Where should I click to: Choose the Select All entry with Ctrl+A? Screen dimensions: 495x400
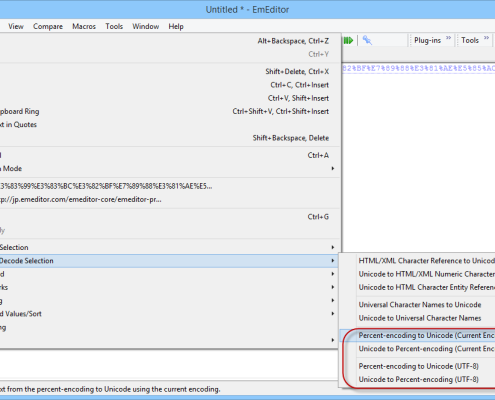coord(170,155)
